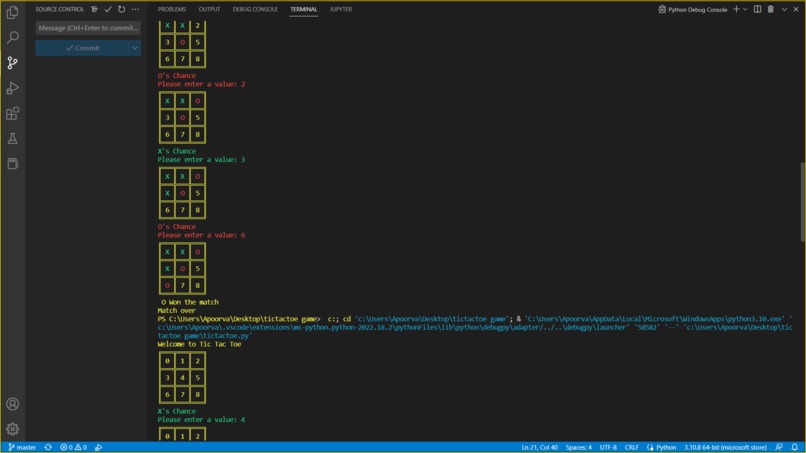Click the view as tree icon in Source Control
This screenshot has height=453, width=806.
[x=95, y=9]
